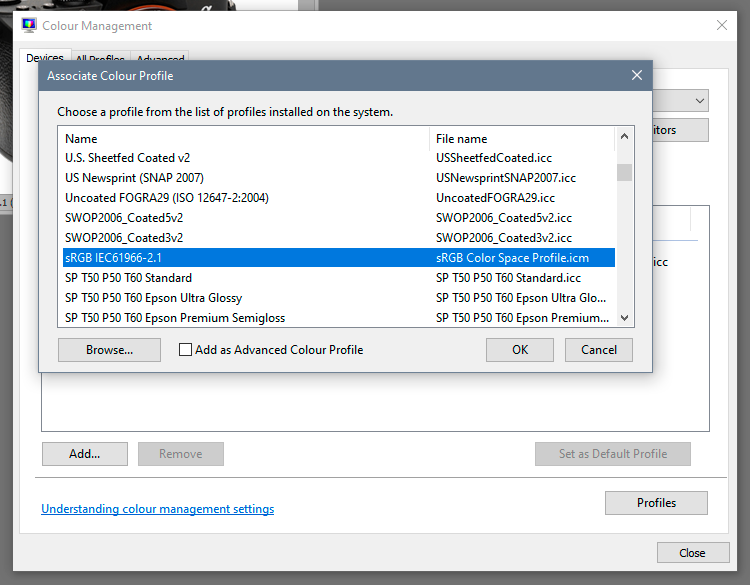This screenshot has width=750, height=585.
Task: Enable Add as Advanced Colour Profile checkbox
Action: pos(185,350)
